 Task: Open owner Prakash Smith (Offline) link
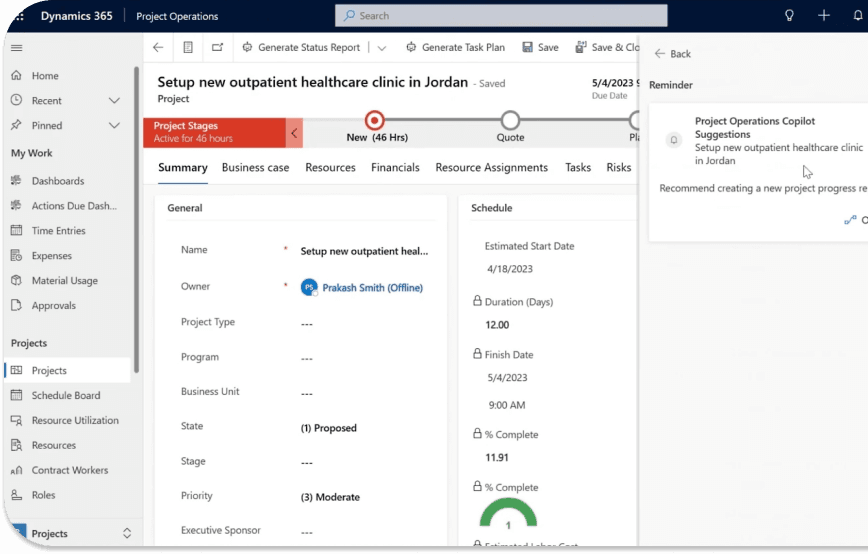(373, 287)
